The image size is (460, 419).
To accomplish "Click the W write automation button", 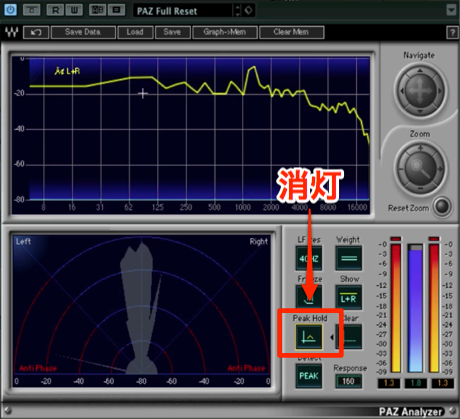I will click(74, 10).
